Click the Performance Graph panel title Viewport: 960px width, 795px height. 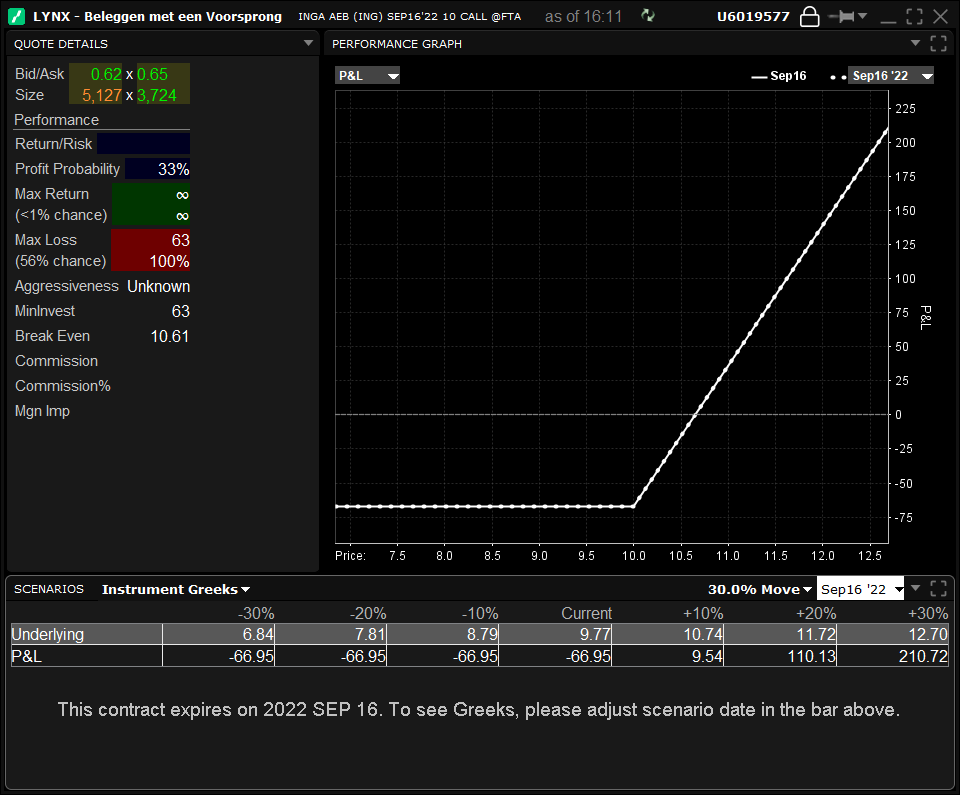(397, 44)
